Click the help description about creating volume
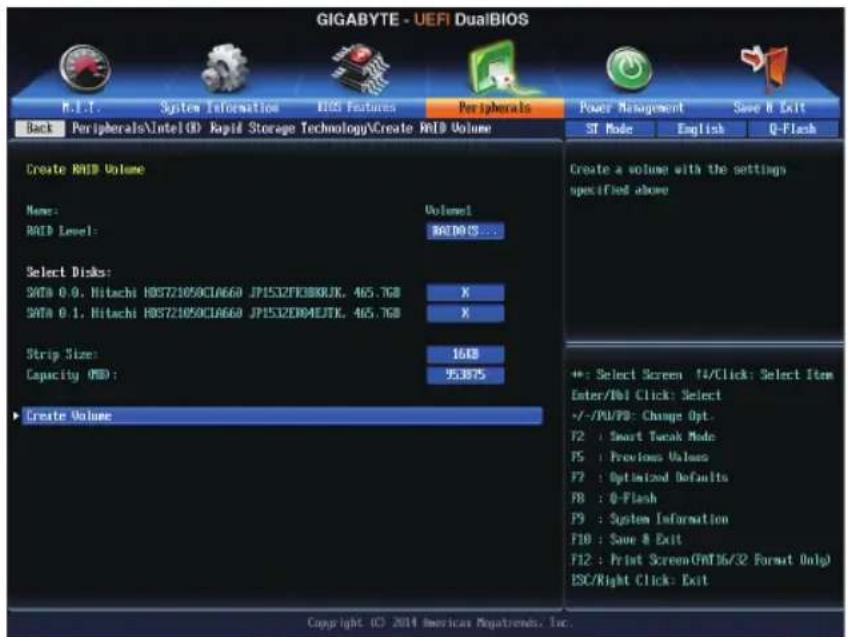This screenshot has height=637, width=848. [x=678, y=180]
